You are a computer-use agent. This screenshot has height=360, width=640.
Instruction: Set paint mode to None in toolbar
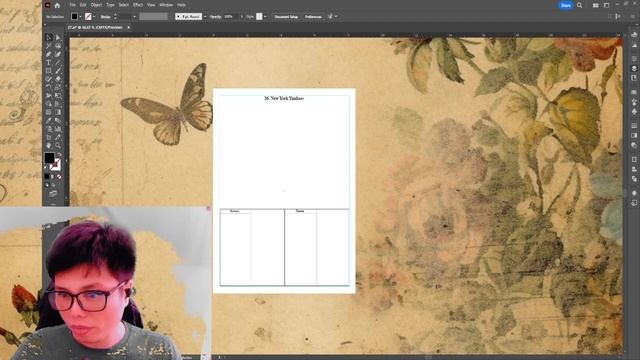60,176
